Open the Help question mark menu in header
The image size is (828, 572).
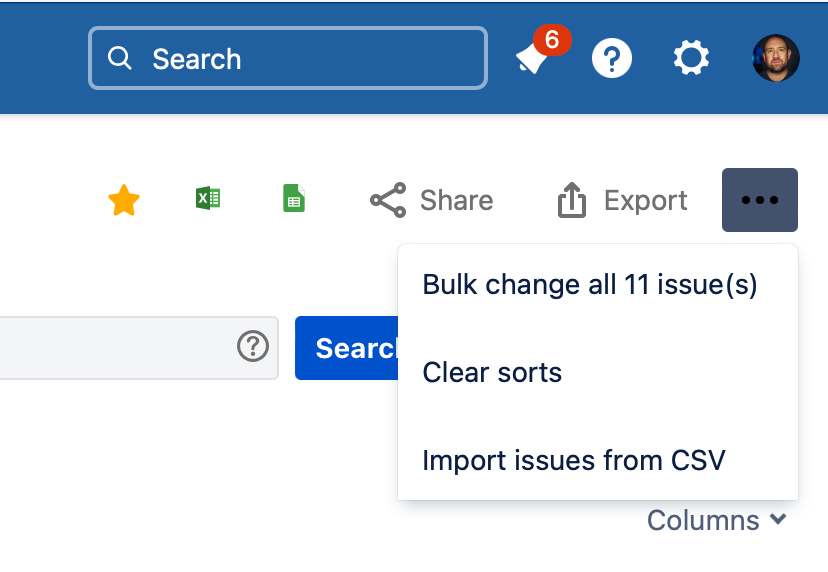point(611,58)
